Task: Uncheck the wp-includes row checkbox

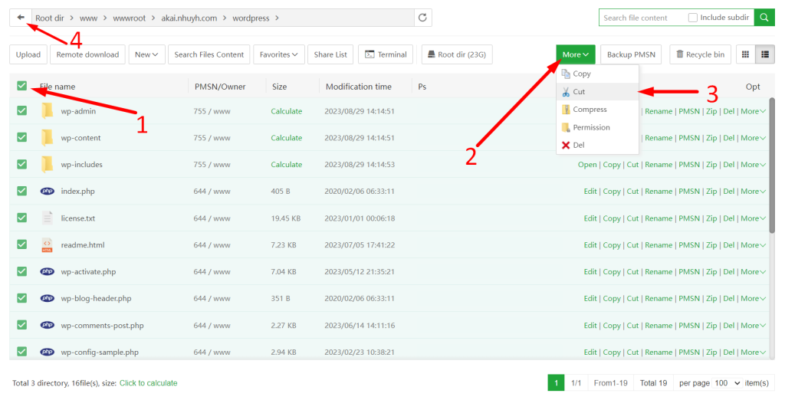Action: coord(22,164)
